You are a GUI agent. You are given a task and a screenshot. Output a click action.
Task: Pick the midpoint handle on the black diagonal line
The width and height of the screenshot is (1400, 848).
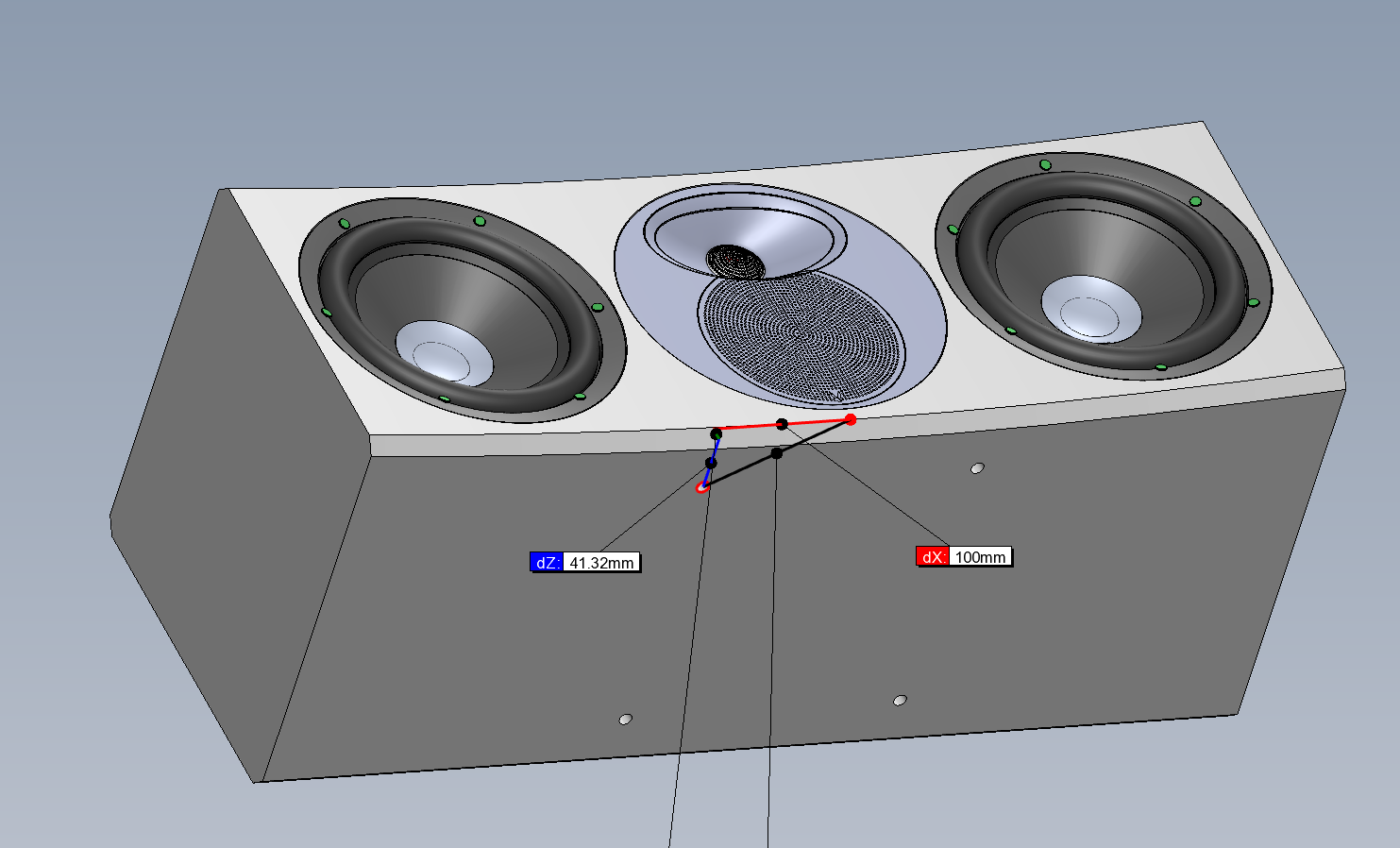[x=776, y=454]
